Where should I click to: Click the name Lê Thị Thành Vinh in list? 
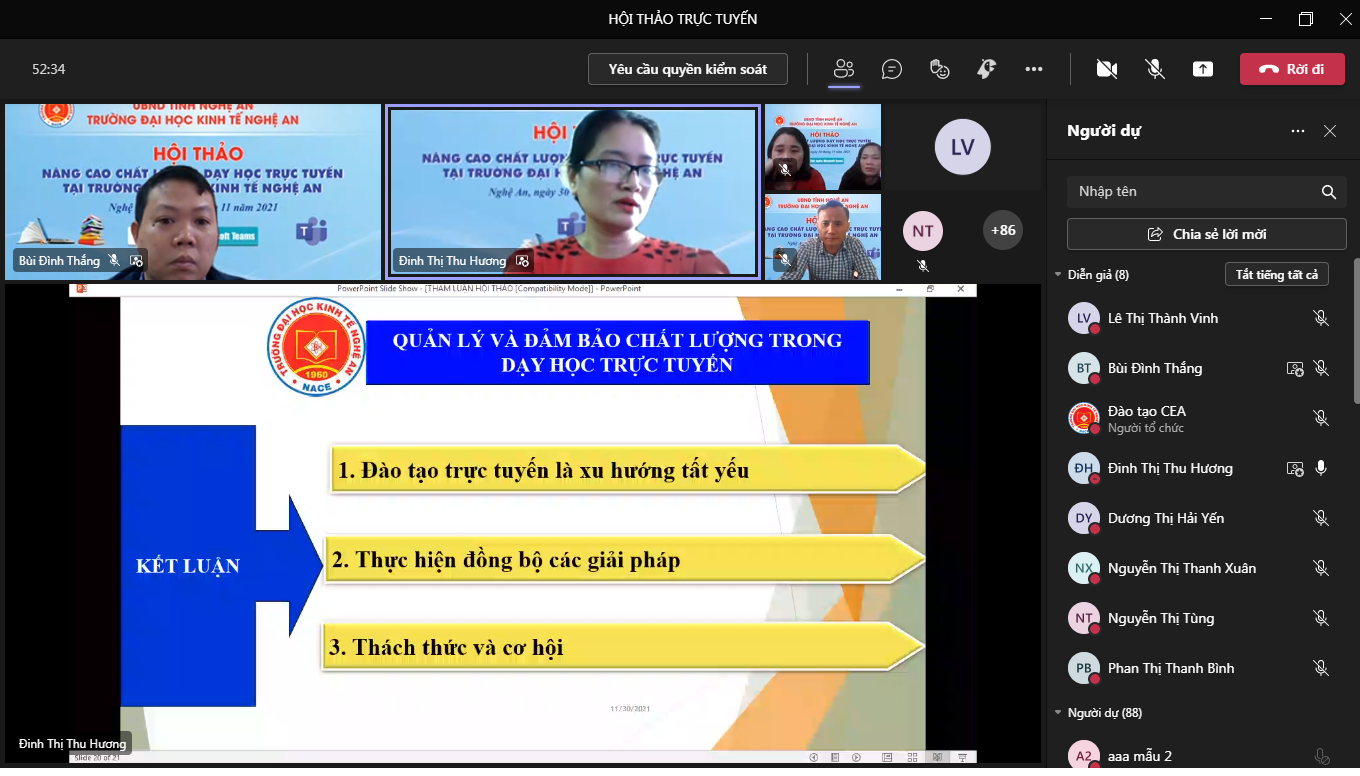coord(1163,318)
